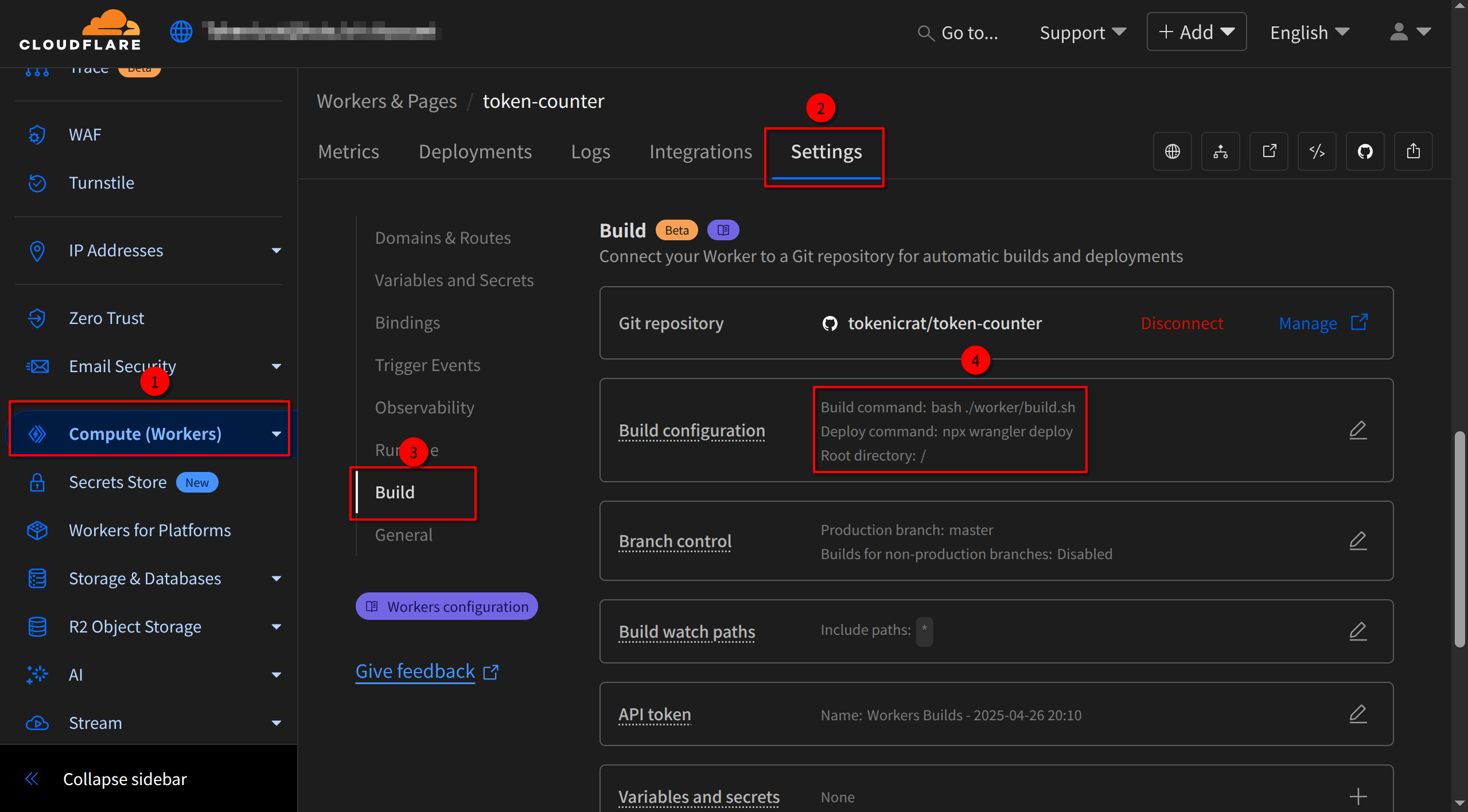The height and width of the screenshot is (812, 1468).
Task: Add build Variables and secrets
Action: click(x=1358, y=797)
